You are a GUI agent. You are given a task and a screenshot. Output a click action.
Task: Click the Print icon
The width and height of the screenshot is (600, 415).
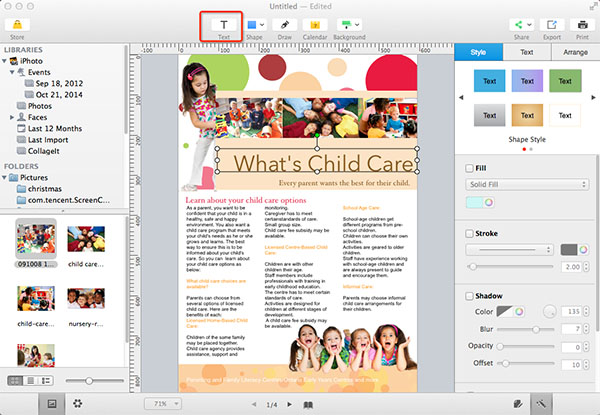(582, 25)
